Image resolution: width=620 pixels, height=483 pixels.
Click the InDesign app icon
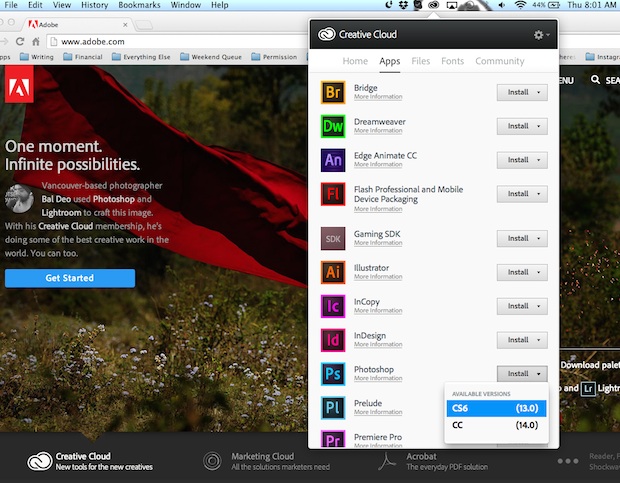tap(333, 340)
